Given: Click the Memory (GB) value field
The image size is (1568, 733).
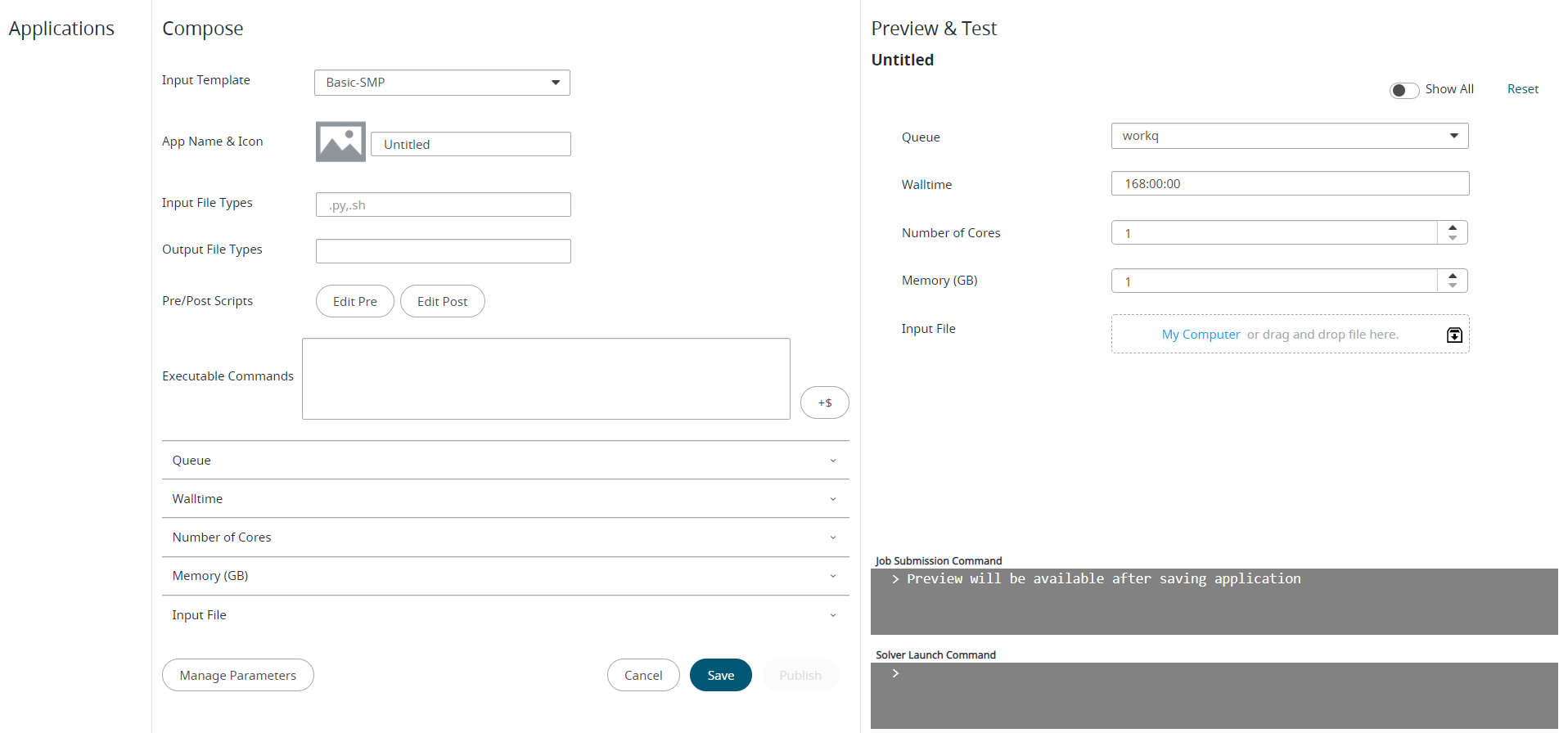Looking at the screenshot, I should [1274, 281].
